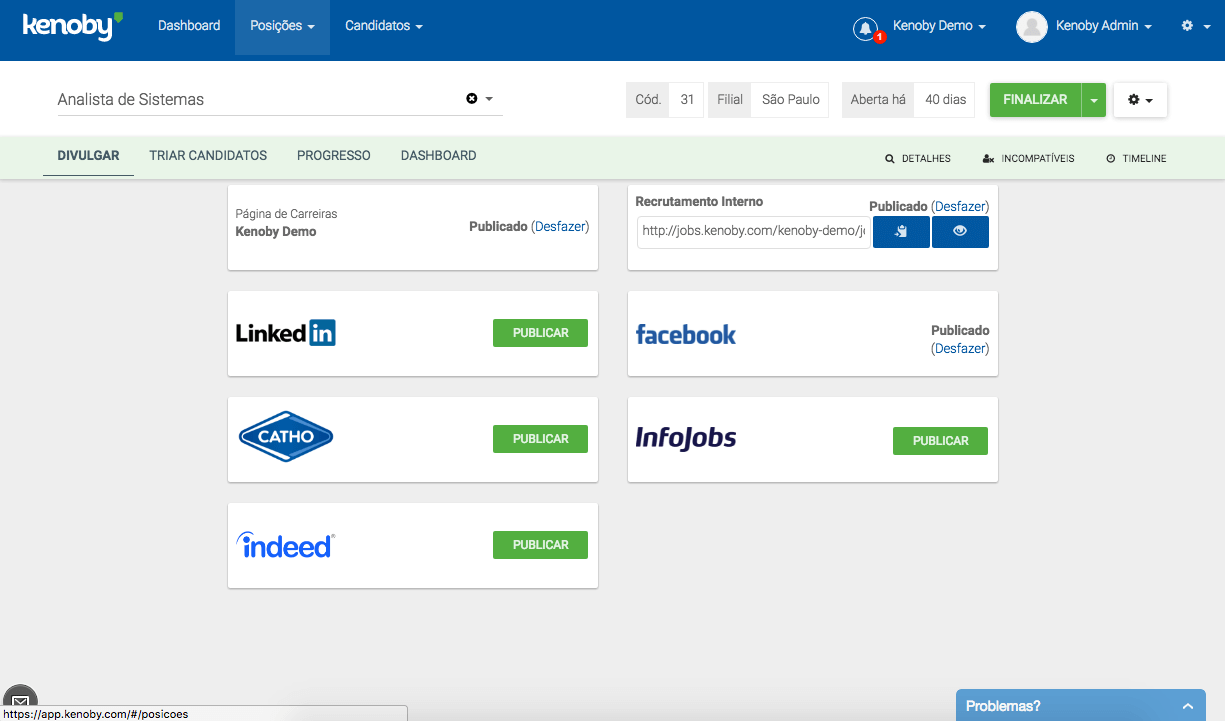Image resolution: width=1225 pixels, height=721 pixels.
Task: Expand the Problemas? help panel
Action: click(1080, 706)
